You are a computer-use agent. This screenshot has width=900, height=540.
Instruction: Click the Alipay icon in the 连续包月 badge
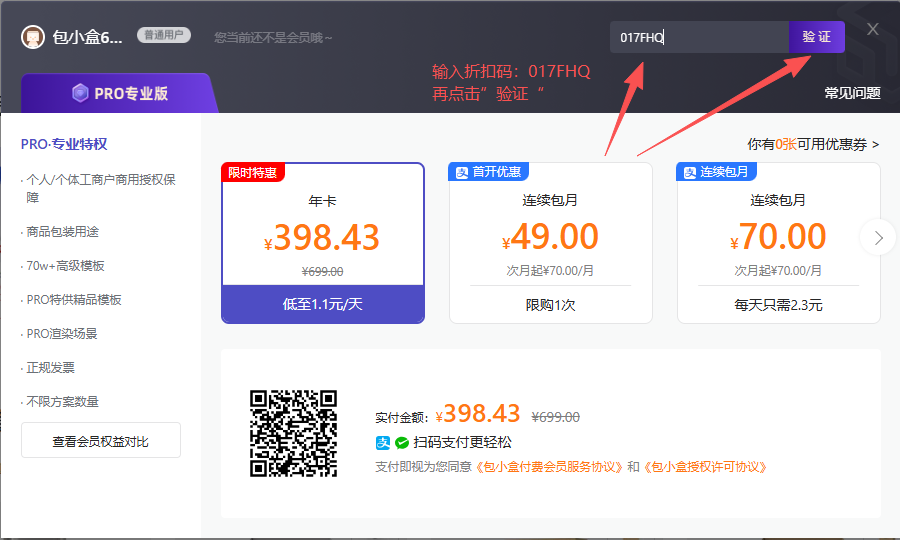click(690, 172)
